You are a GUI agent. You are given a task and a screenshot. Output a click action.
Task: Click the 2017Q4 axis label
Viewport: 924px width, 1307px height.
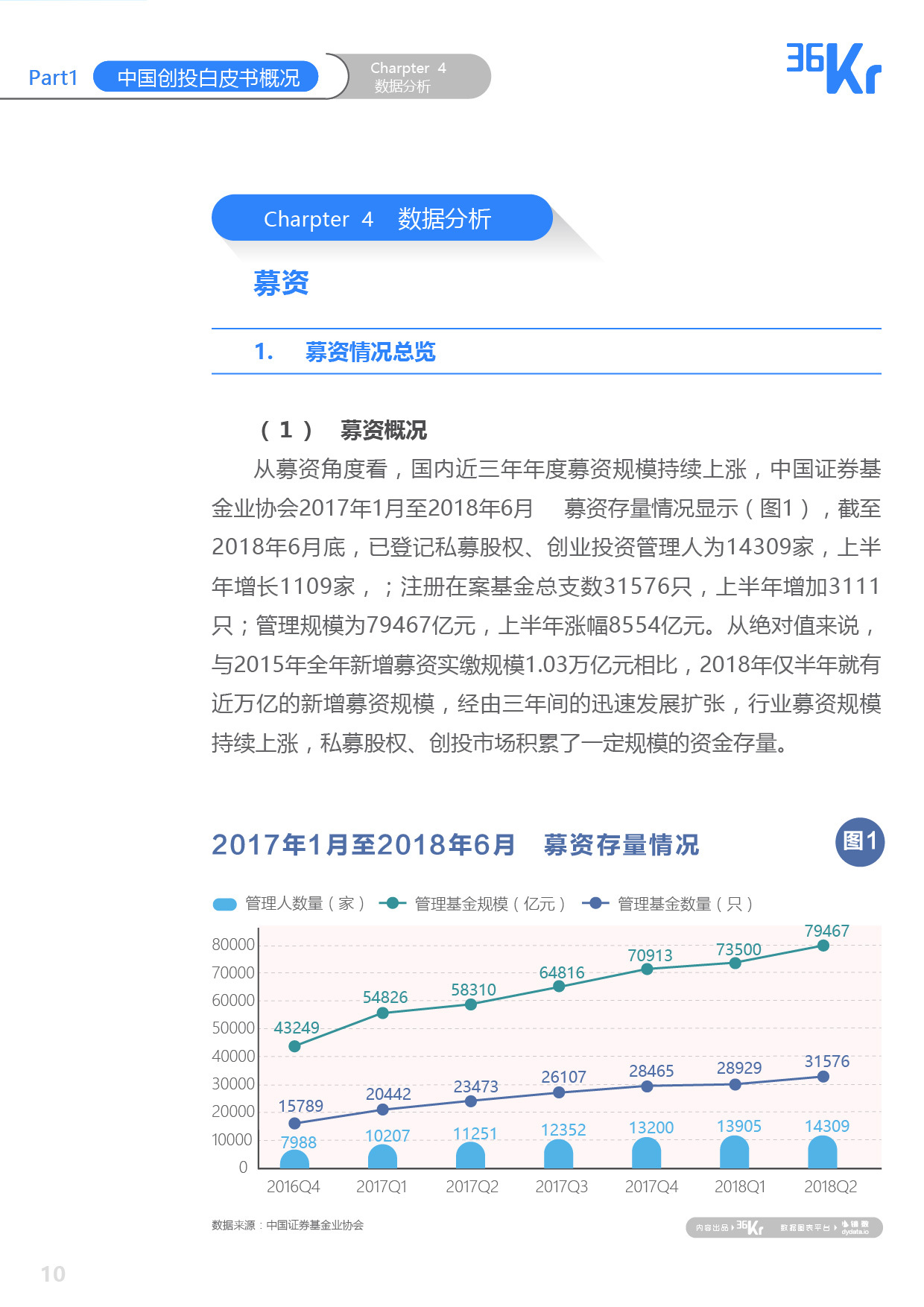[x=651, y=1186]
